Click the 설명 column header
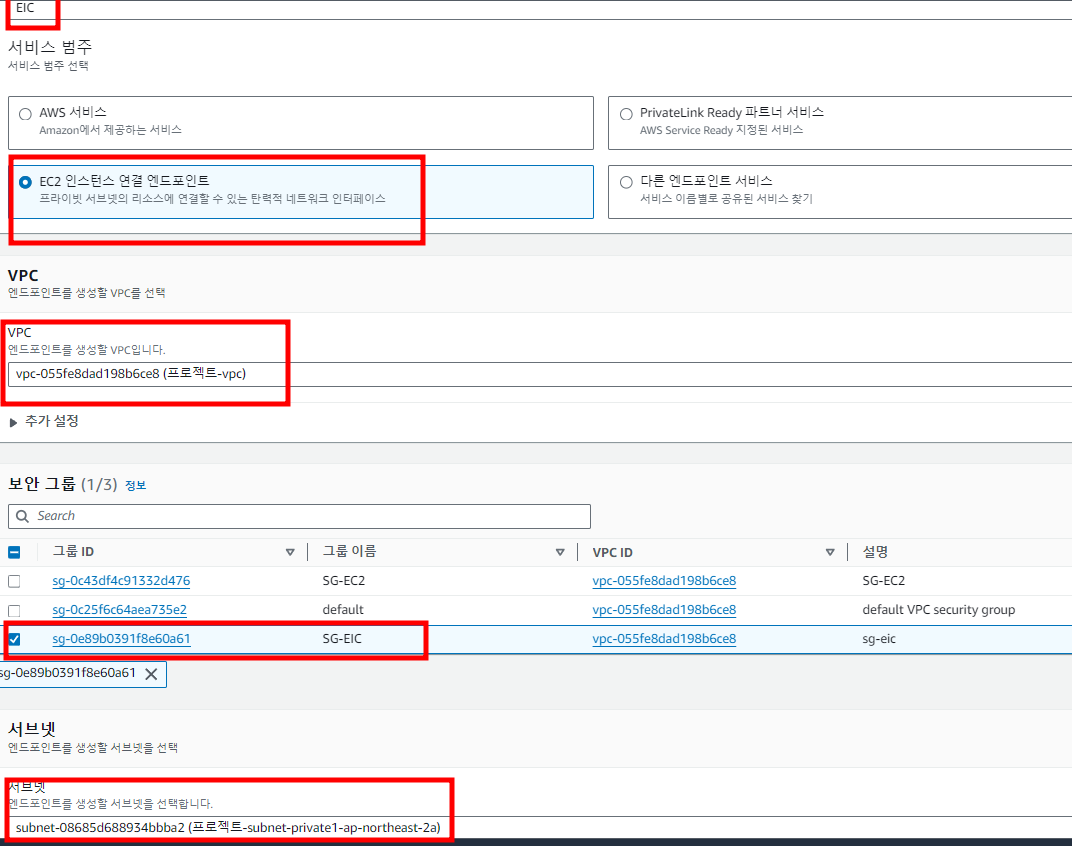The height and width of the screenshot is (846, 1072). pos(875,552)
